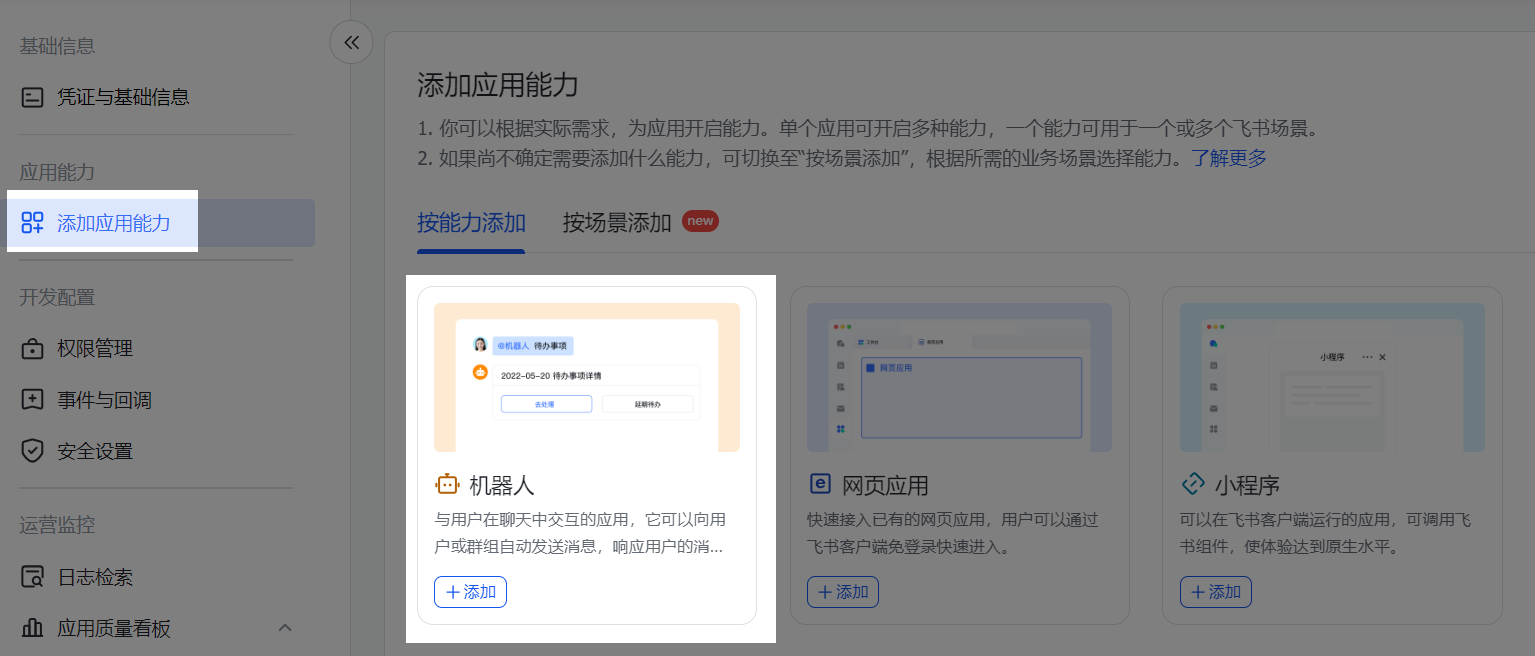Click the 机器人 card title

502,486
